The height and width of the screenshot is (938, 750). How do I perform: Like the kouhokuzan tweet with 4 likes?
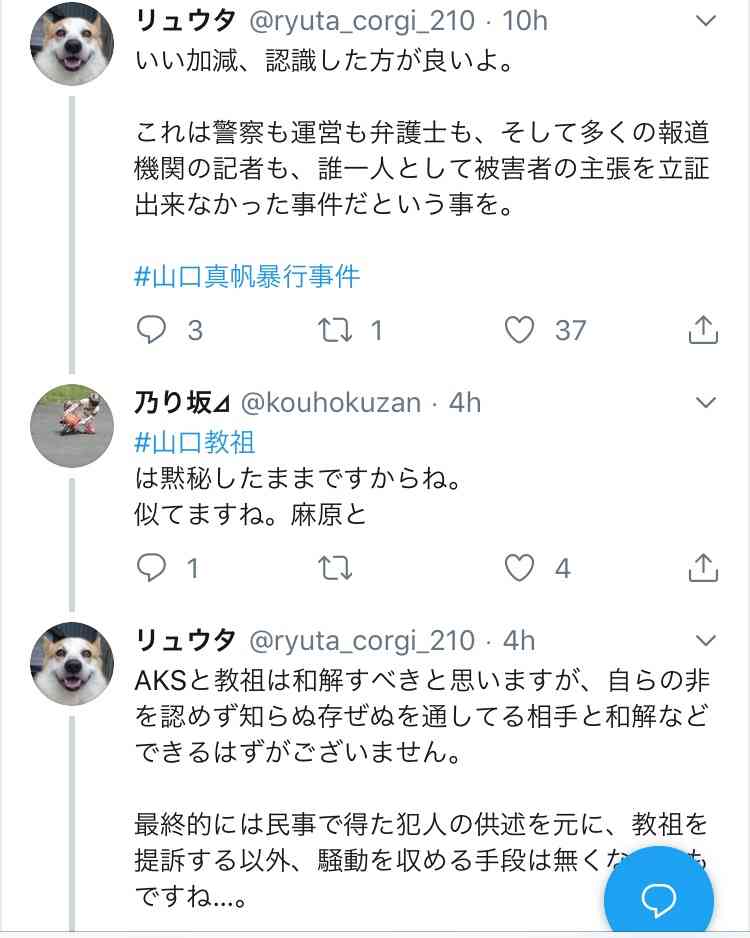click(520, 568)
